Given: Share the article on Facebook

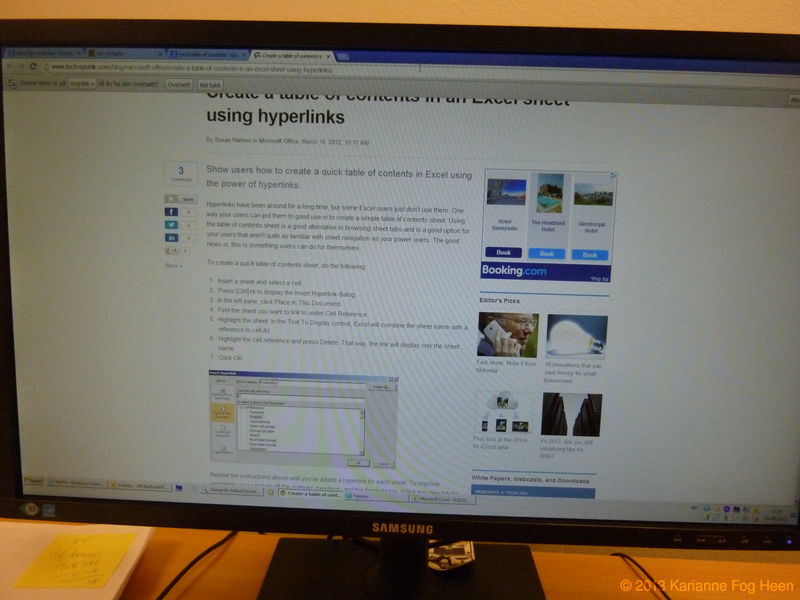Looking at the screenshot, I should 171,212.
